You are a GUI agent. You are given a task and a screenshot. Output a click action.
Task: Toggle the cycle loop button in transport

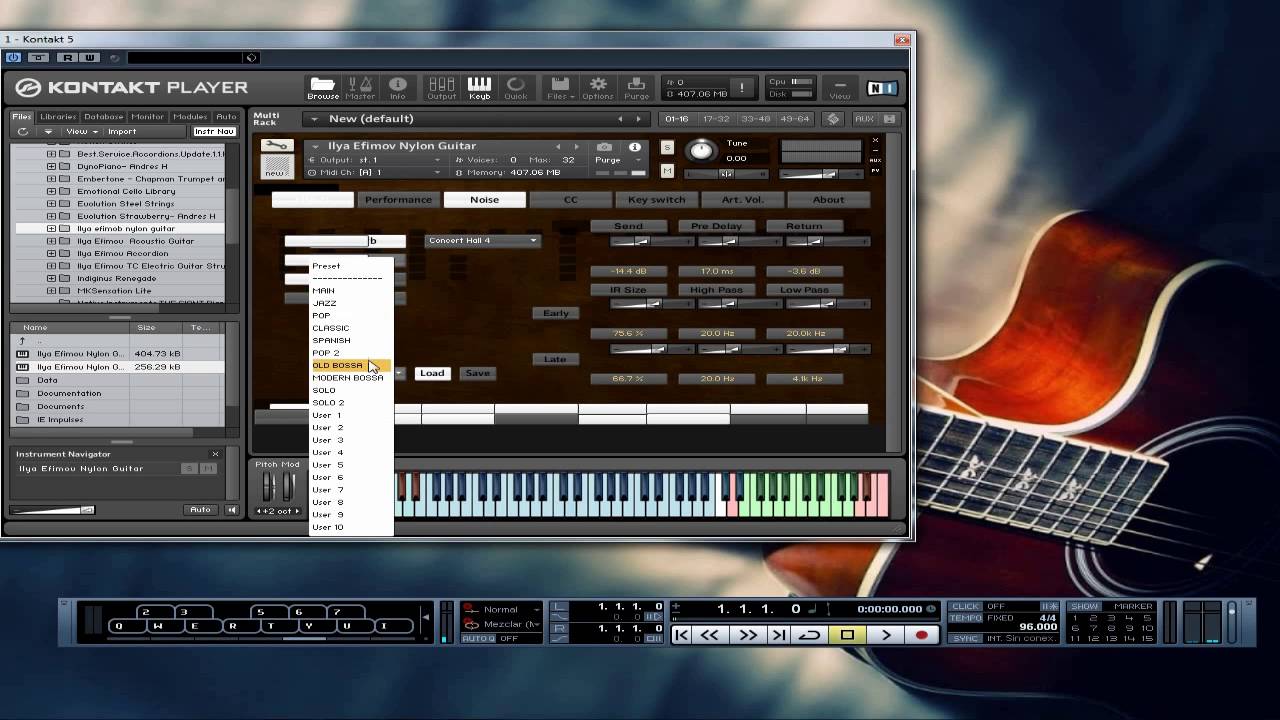coord(810,635)
